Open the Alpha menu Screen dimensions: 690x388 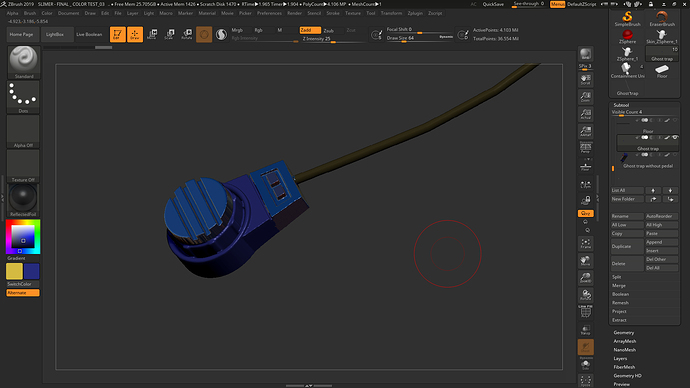point(12,13)
